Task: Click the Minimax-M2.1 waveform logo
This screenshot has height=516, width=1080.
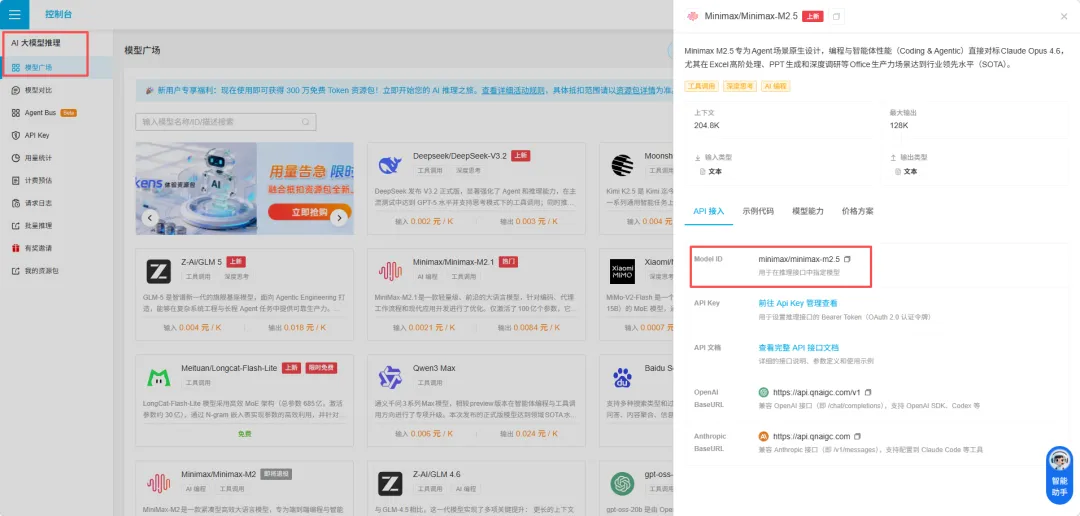Action: coord(390,271)
